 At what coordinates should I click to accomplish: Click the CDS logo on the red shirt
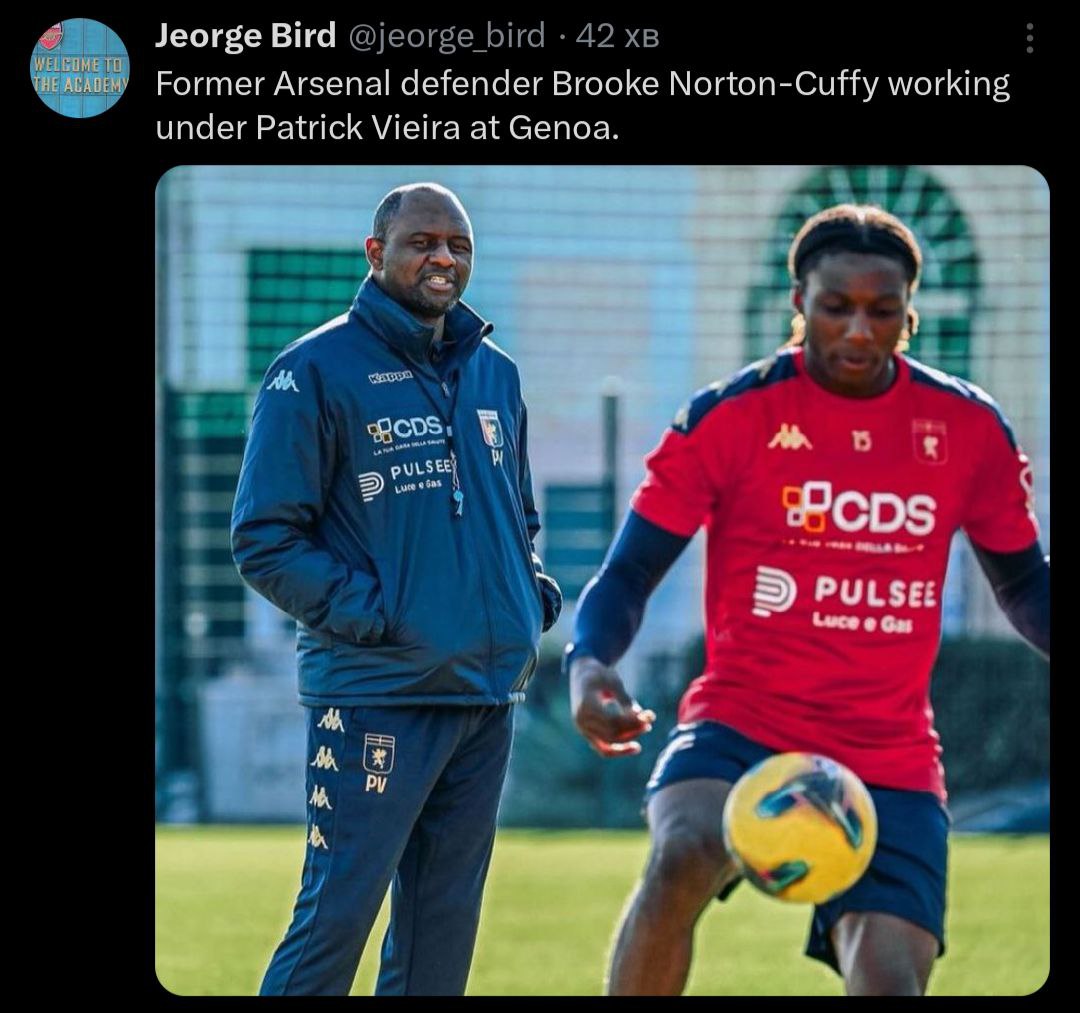pos(859,508)
